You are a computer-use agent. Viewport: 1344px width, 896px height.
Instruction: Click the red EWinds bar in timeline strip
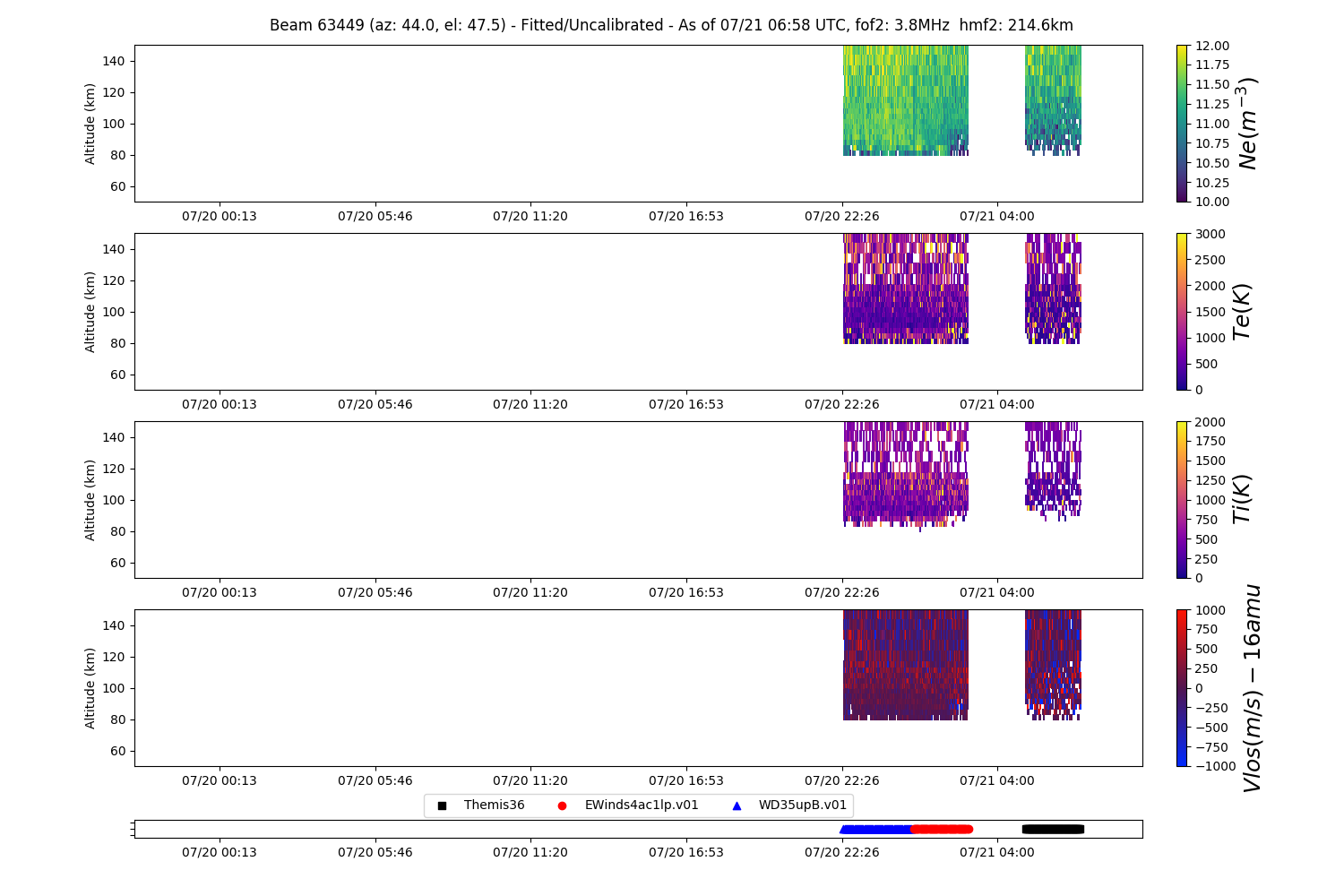[941, 830]
